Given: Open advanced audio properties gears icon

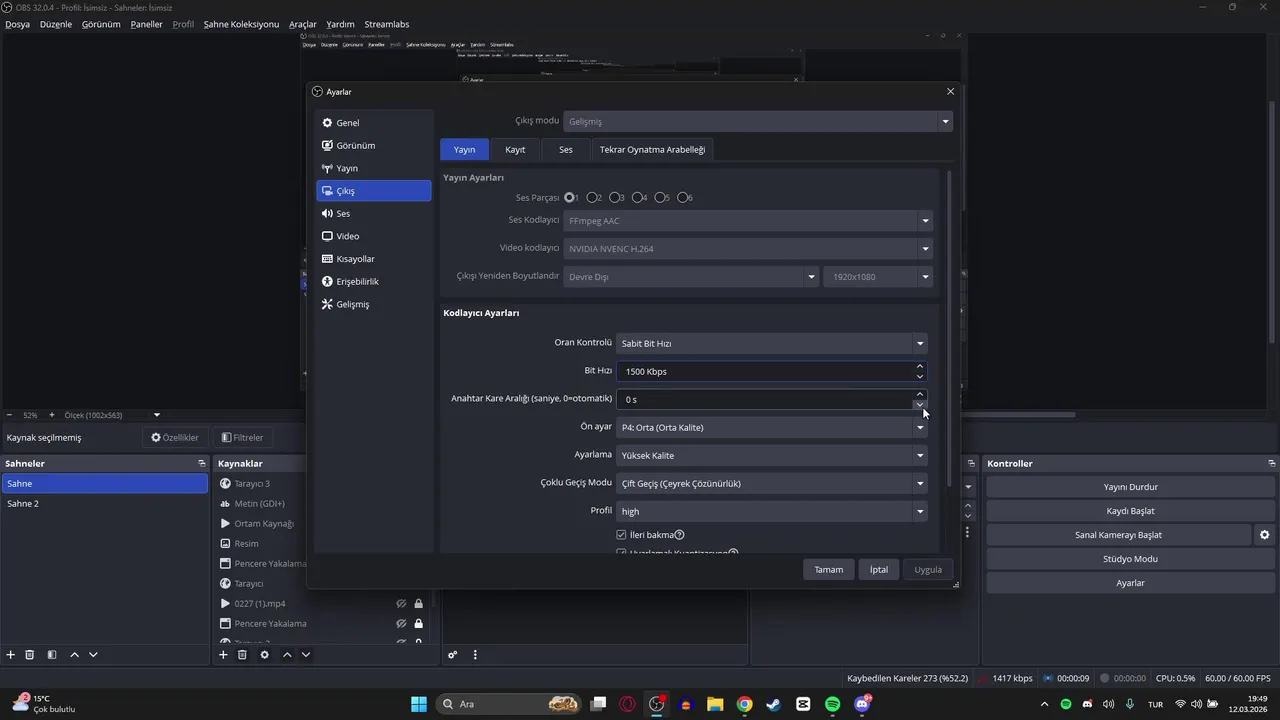Looking at the screenshot, I should tap(453, 655).
